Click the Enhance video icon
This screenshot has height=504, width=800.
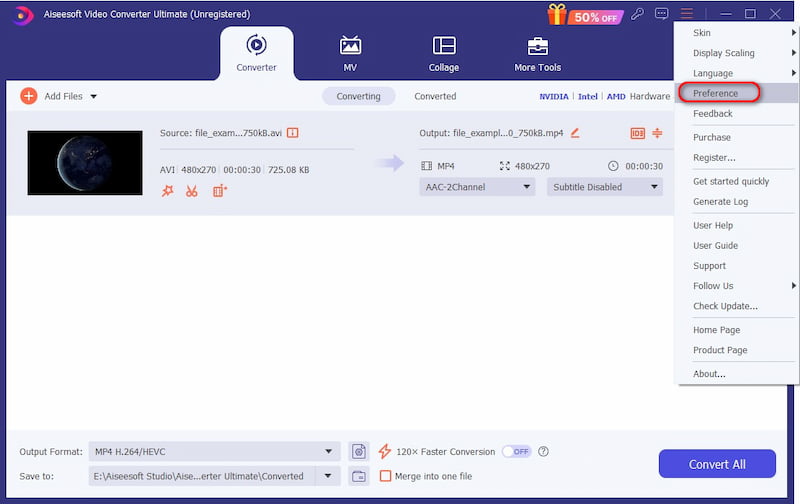[219, 191]
